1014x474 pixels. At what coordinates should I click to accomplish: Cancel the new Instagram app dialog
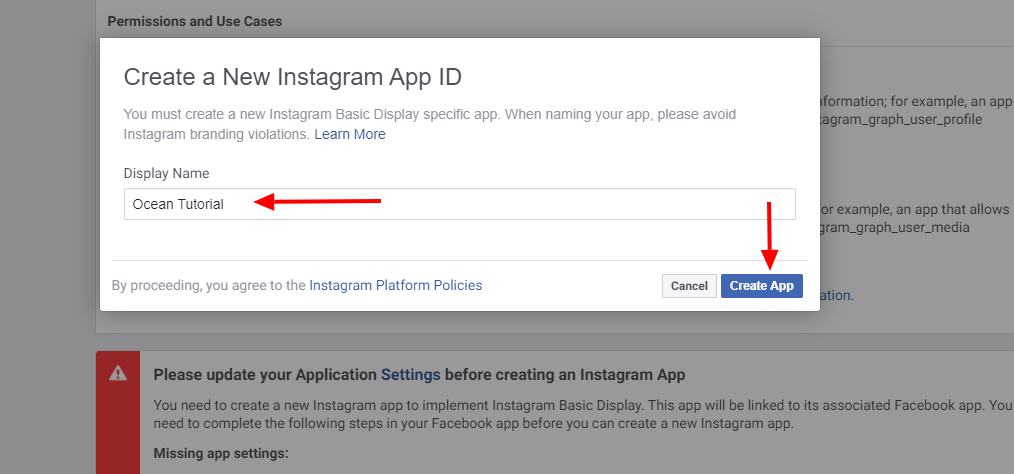pyautogui.click(x=689, y=286)
